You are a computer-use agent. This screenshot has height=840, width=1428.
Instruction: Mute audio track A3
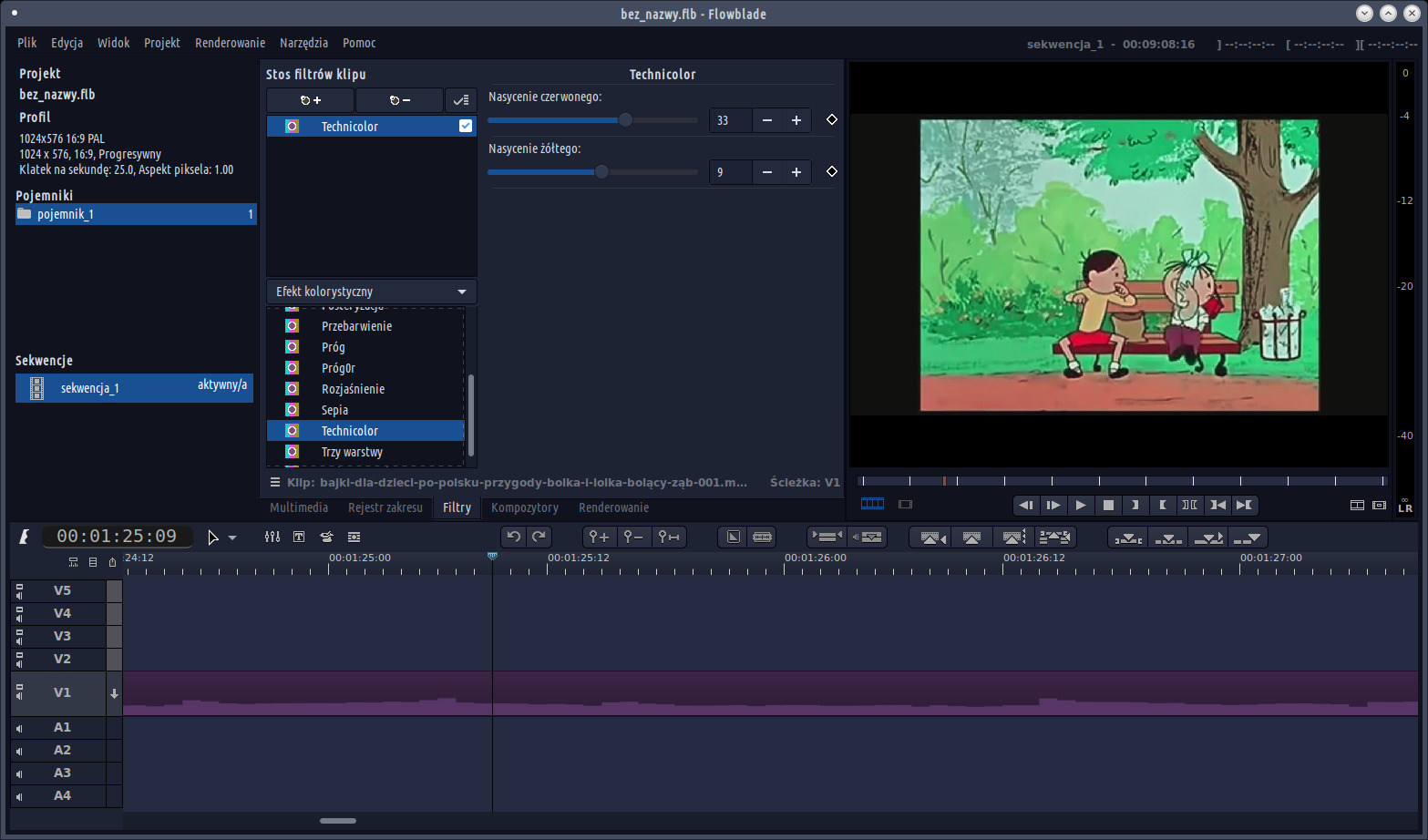20,773
